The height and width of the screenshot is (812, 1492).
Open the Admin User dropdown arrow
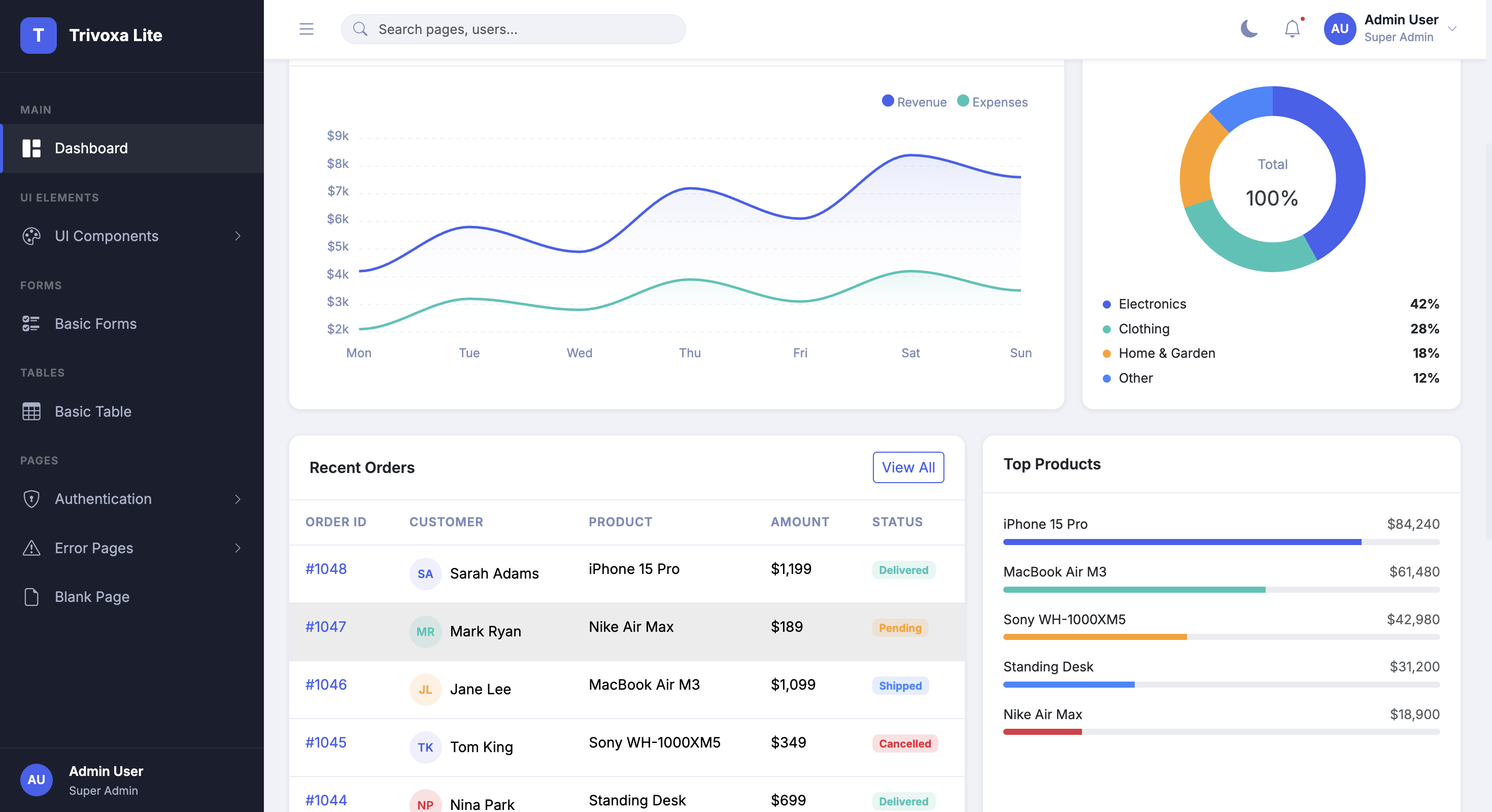1451,29
